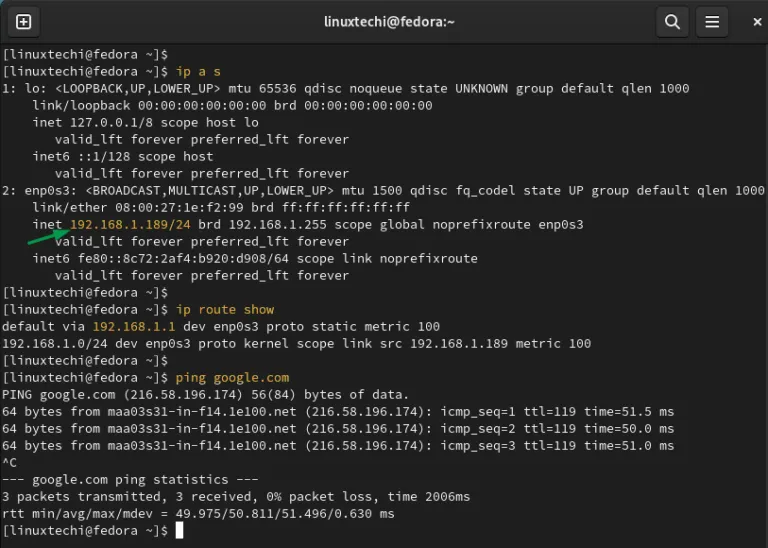Click the green arrow annotation
The height and width of the screenshot is (548, 768).
(x=48, y=237)
